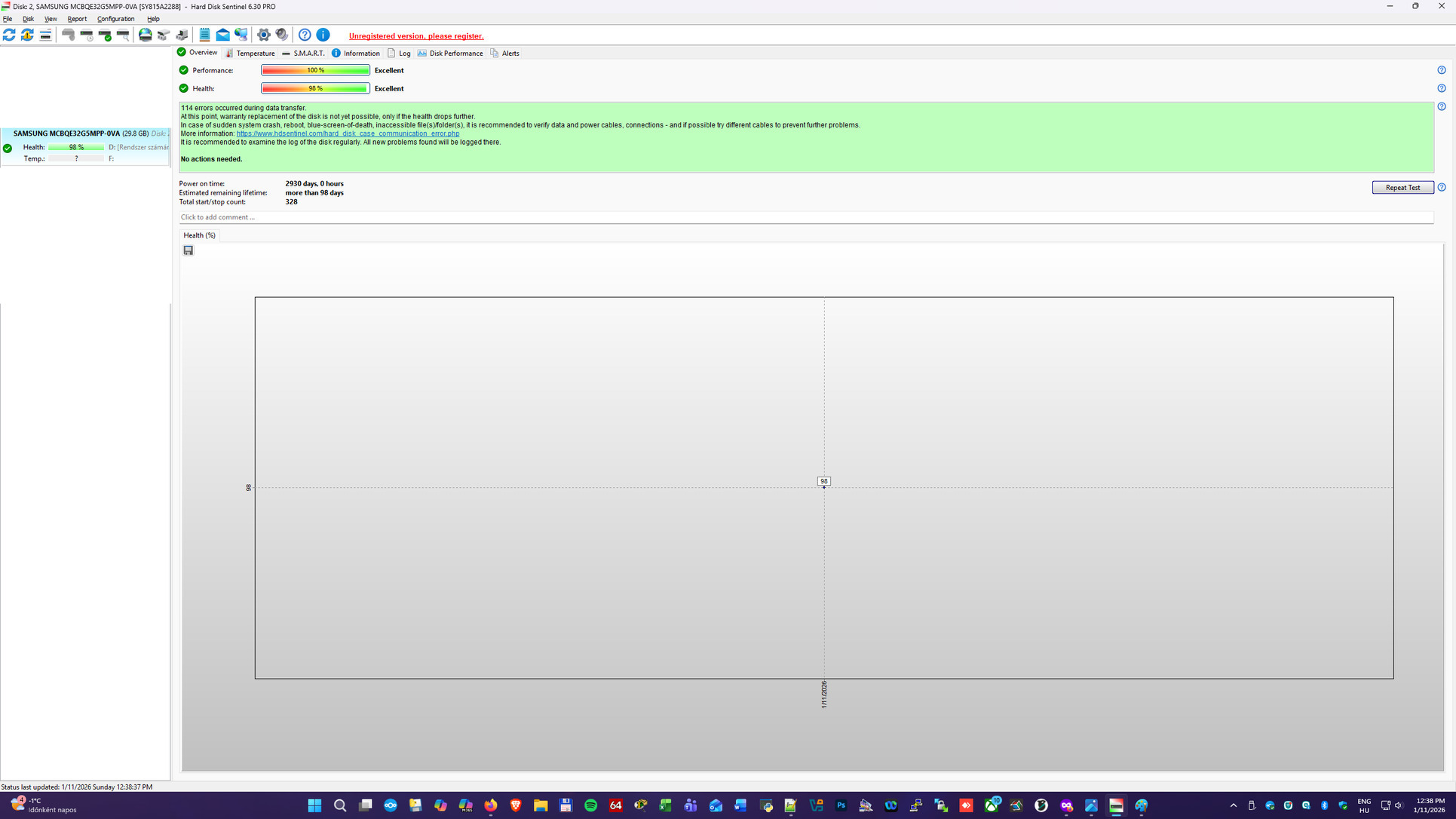
Task: Click the globe disk toolbar icon
Action: pos(145,35)
